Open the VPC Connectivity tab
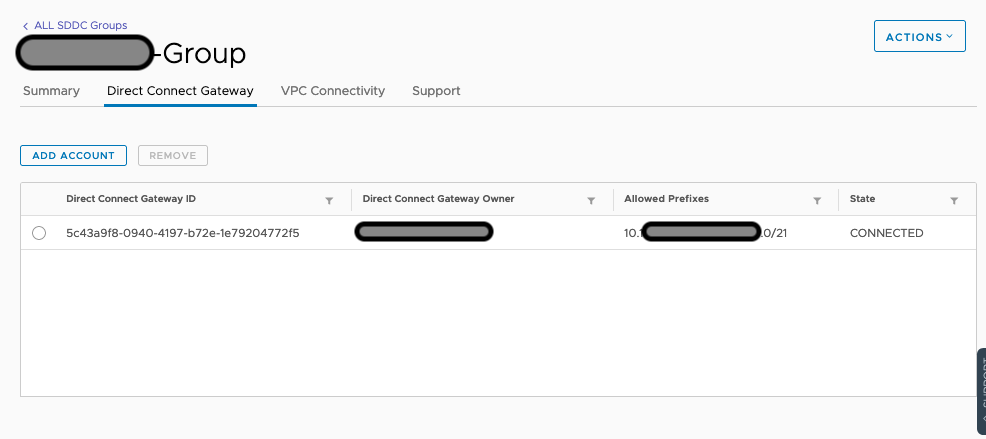The image size is (986, 439). click(x=332, y=91)
